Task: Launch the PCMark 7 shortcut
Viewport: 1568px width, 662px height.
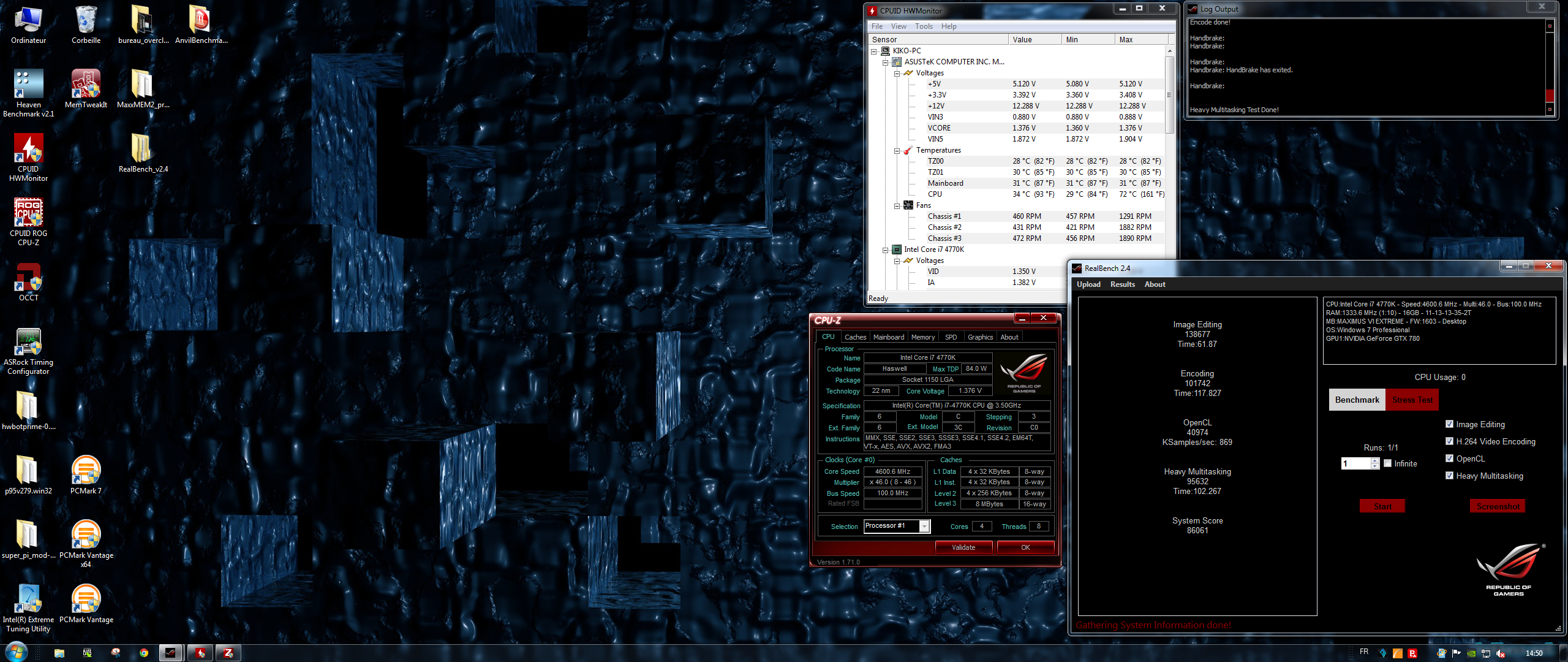Action: tap(86, 475)
